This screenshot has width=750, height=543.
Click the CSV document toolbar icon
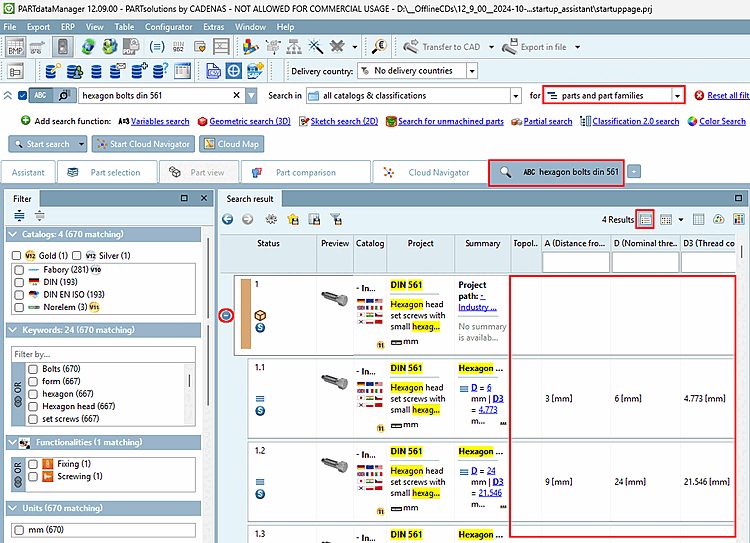click(x=213, y=71)
